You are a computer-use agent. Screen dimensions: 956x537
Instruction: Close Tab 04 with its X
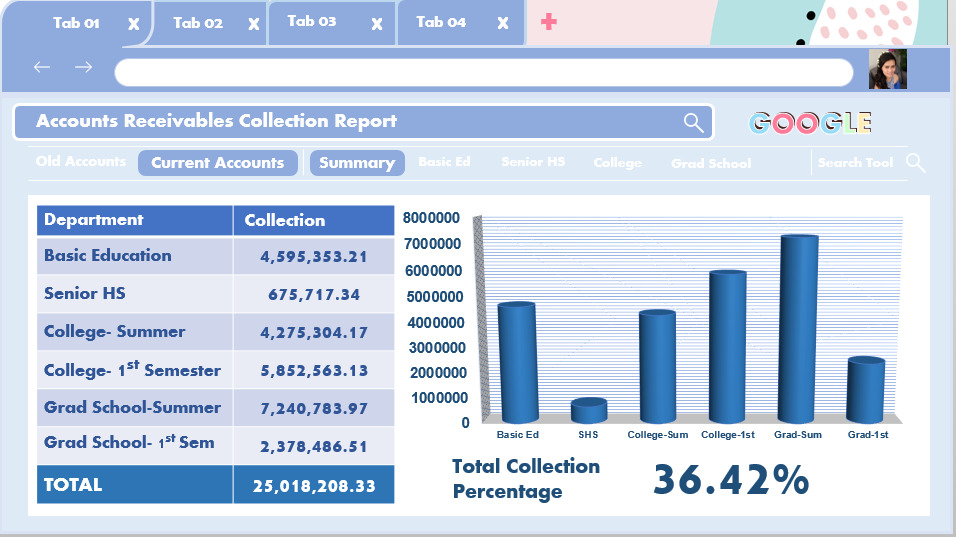coord(503,24)
